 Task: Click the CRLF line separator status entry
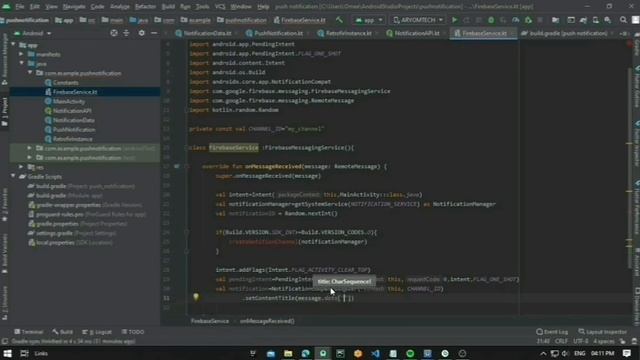pos(561,341)
